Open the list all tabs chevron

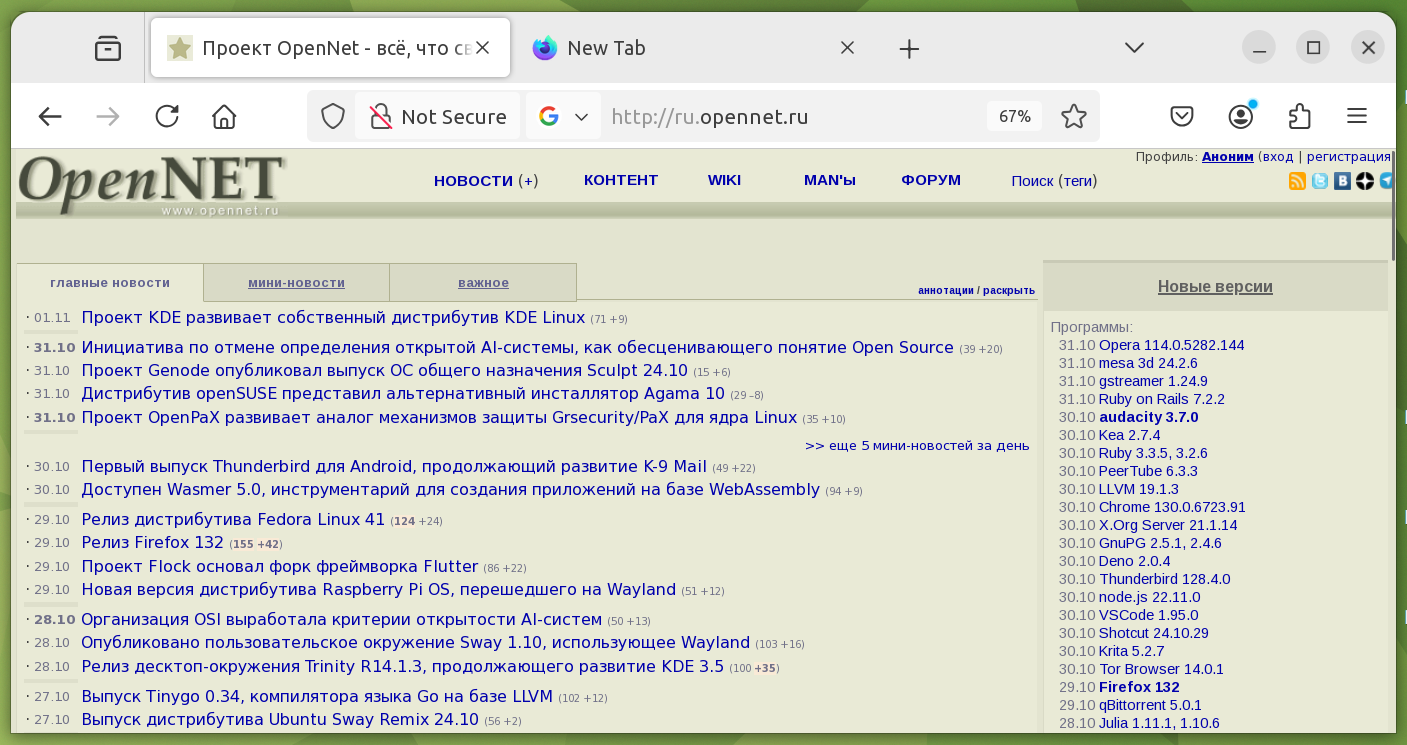[x=1134, y=48]
